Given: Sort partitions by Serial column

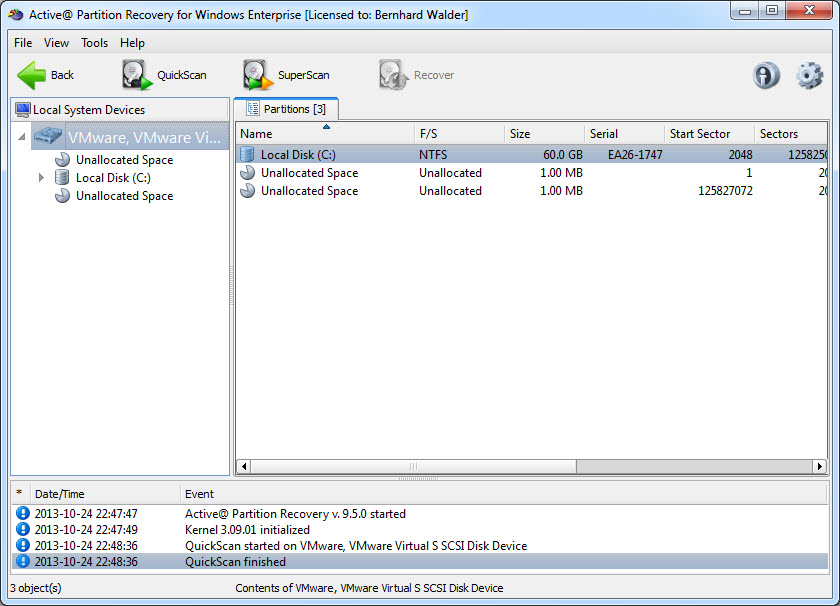Looking at the screenshot, I should [x=624, y=133].
